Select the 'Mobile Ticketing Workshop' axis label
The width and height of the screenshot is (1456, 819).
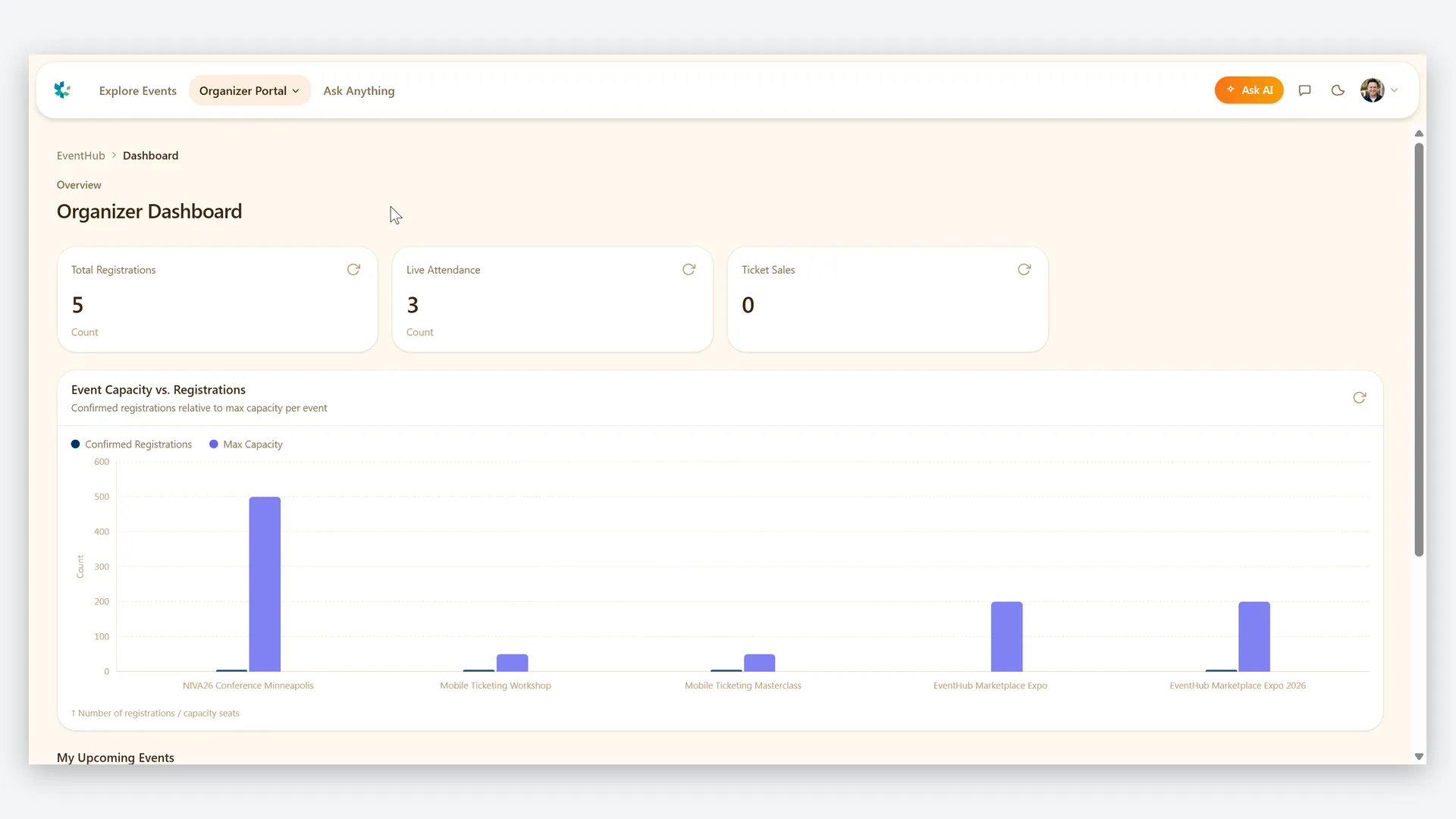pyautogui.click(x=495, y=686)
